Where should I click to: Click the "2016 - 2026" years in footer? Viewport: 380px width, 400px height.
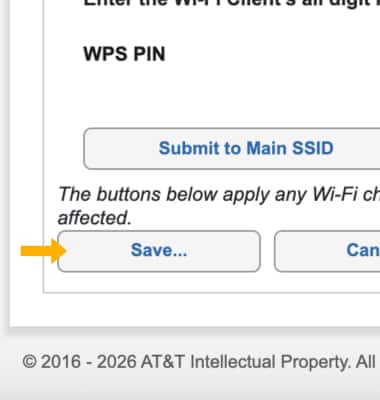point(88,362)
